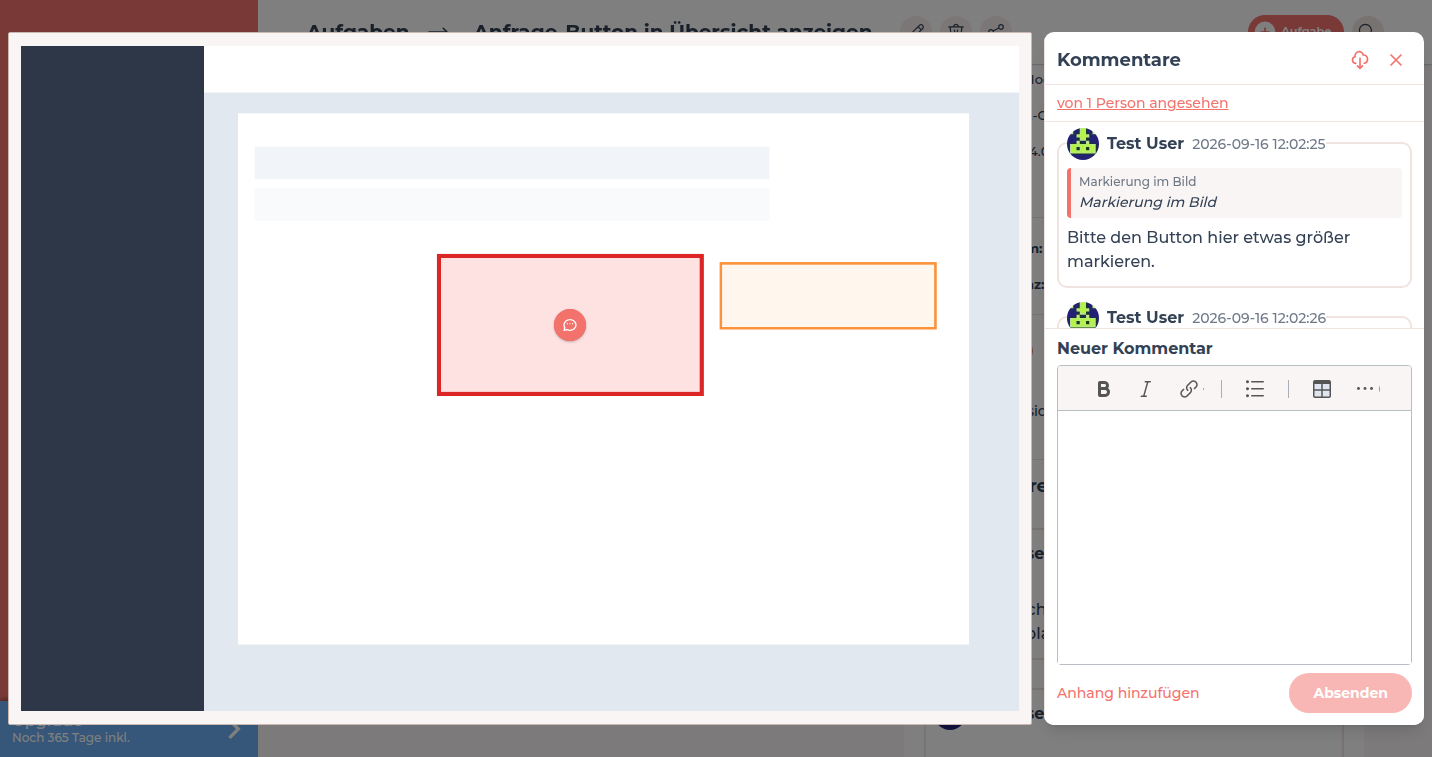This screenshot has height=757, width=1432.
Task: Click the avatar of the 12:02:26 comment
Action: (x=1083, y=316)
